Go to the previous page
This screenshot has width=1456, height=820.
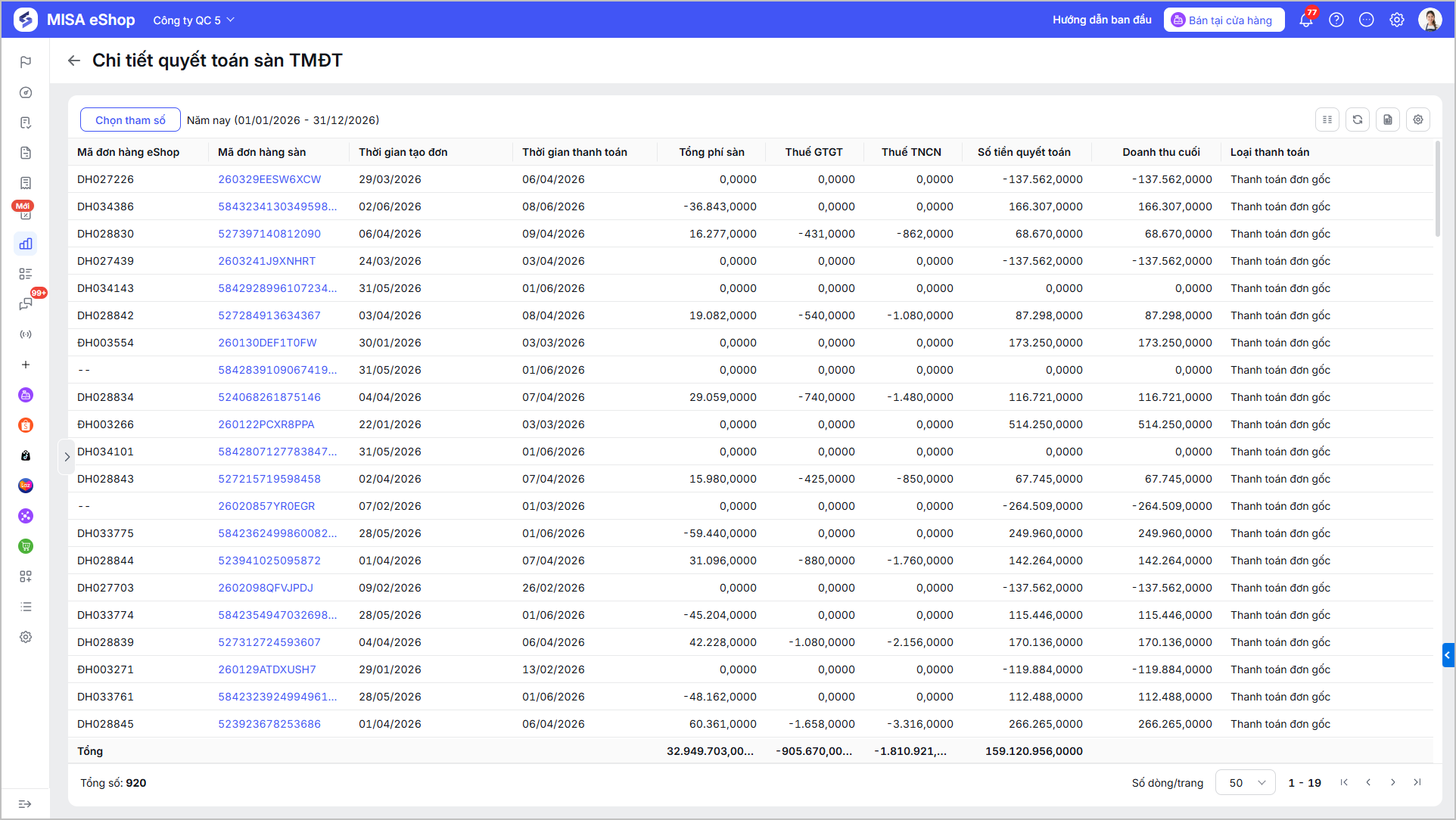[x=1368, y=783]
